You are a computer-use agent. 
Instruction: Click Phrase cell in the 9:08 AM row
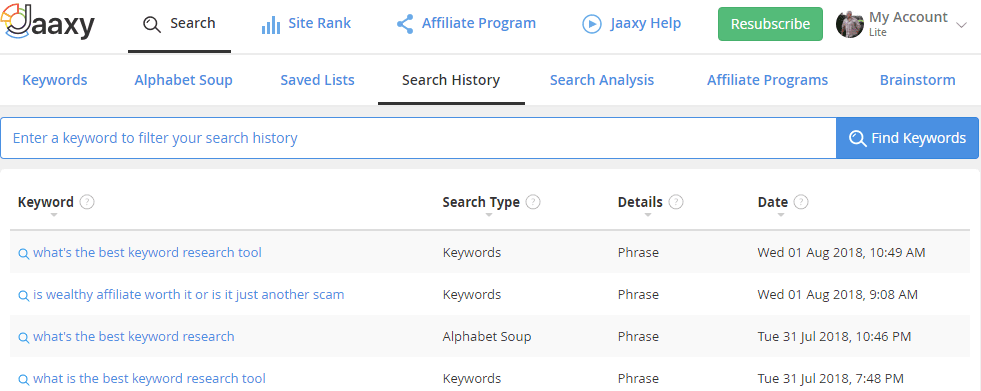click(x=638, y=294)
